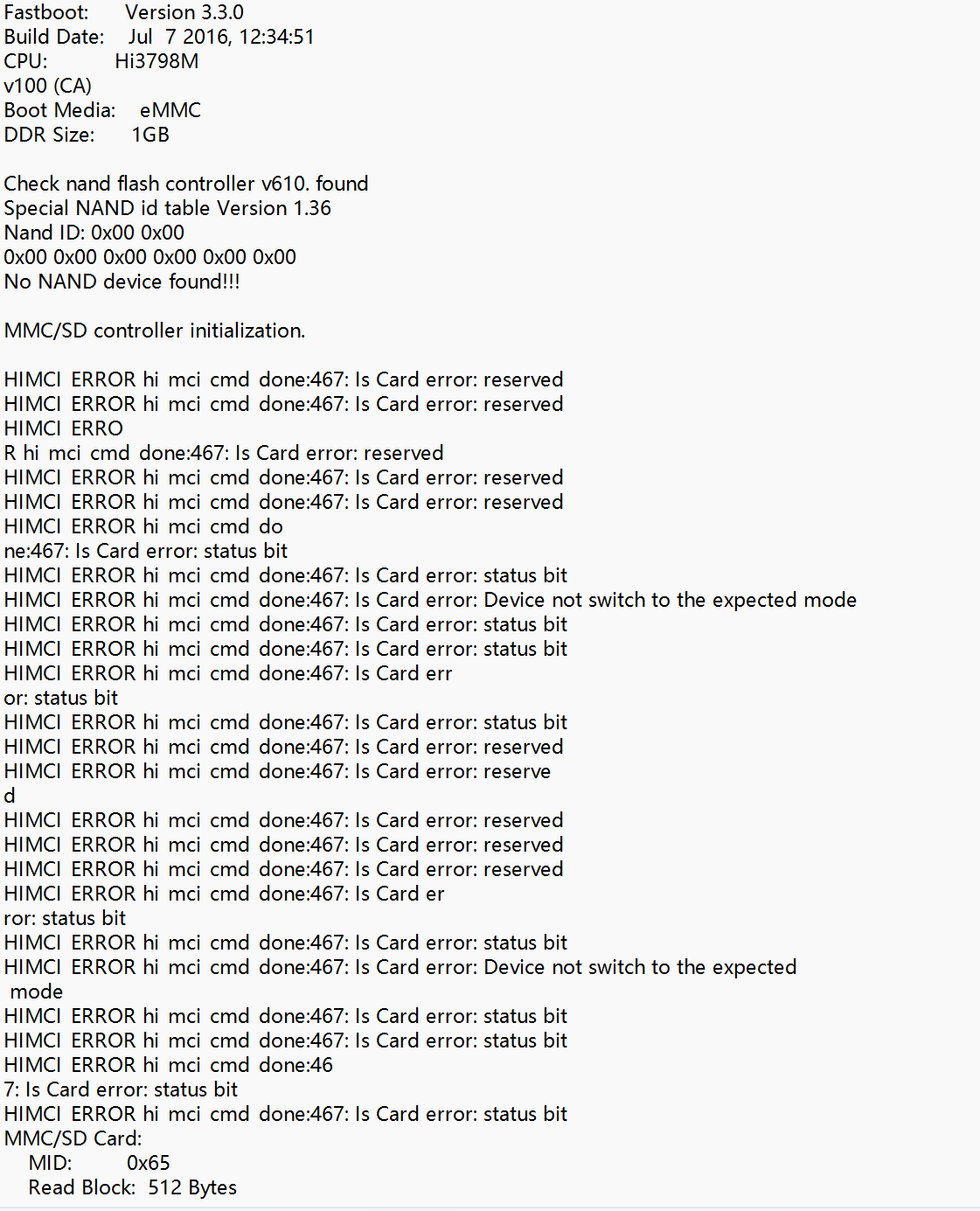Click the lone letter d line
Viewport: 980px width, 1211px height.
(x=10, y=797)
